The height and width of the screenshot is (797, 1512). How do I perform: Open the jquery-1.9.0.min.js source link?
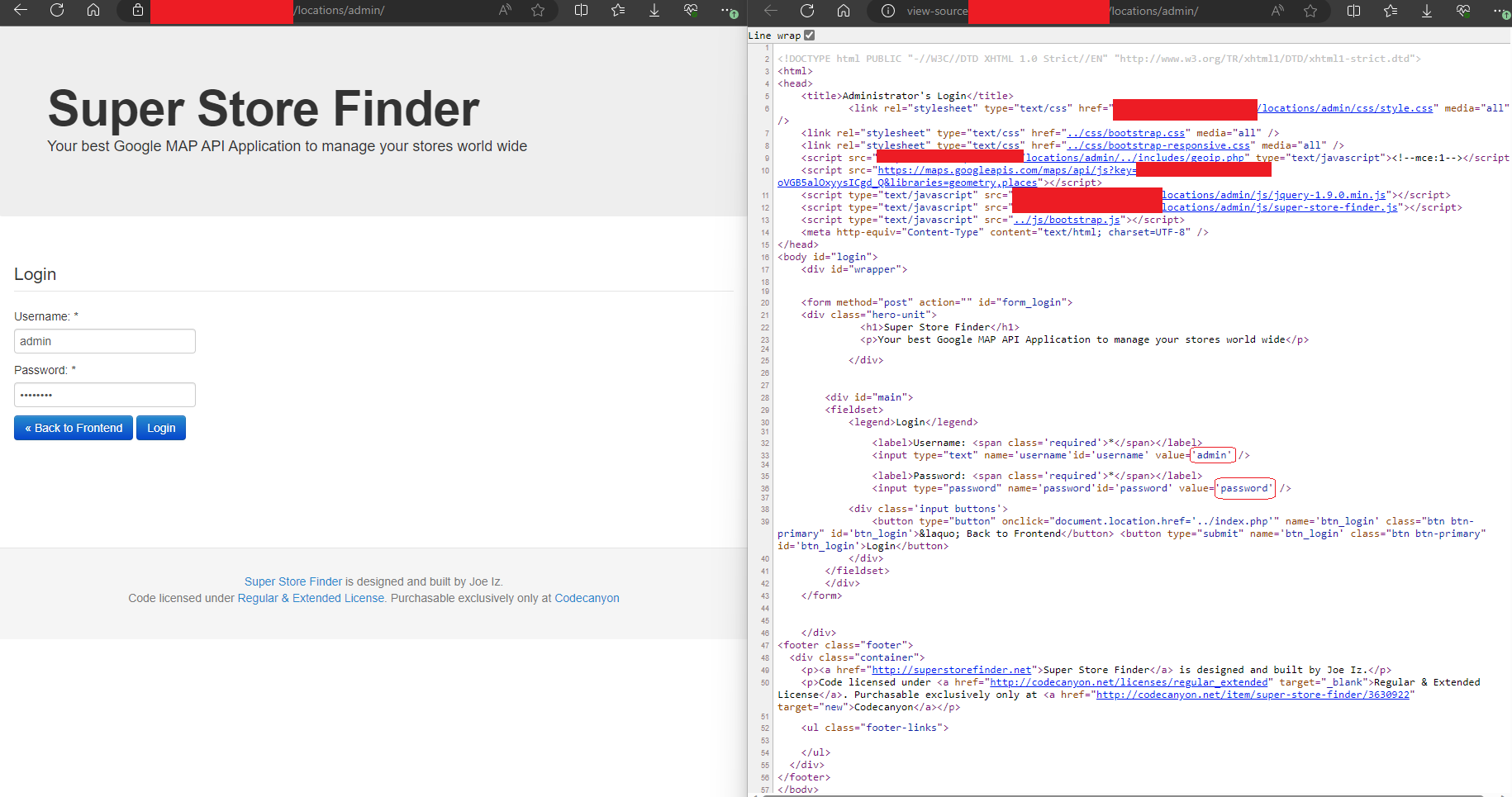click(1274, 195)
